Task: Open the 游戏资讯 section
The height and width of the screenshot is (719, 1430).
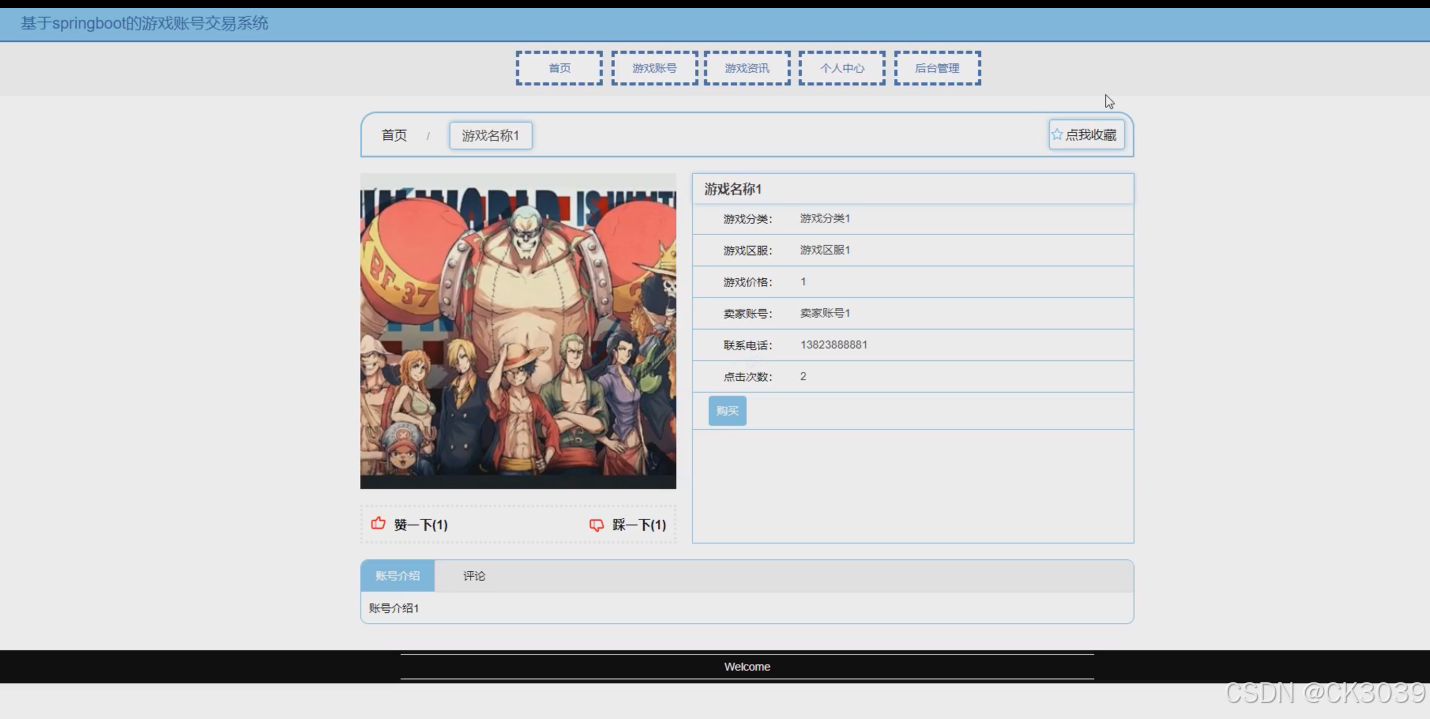Action: 747,67
